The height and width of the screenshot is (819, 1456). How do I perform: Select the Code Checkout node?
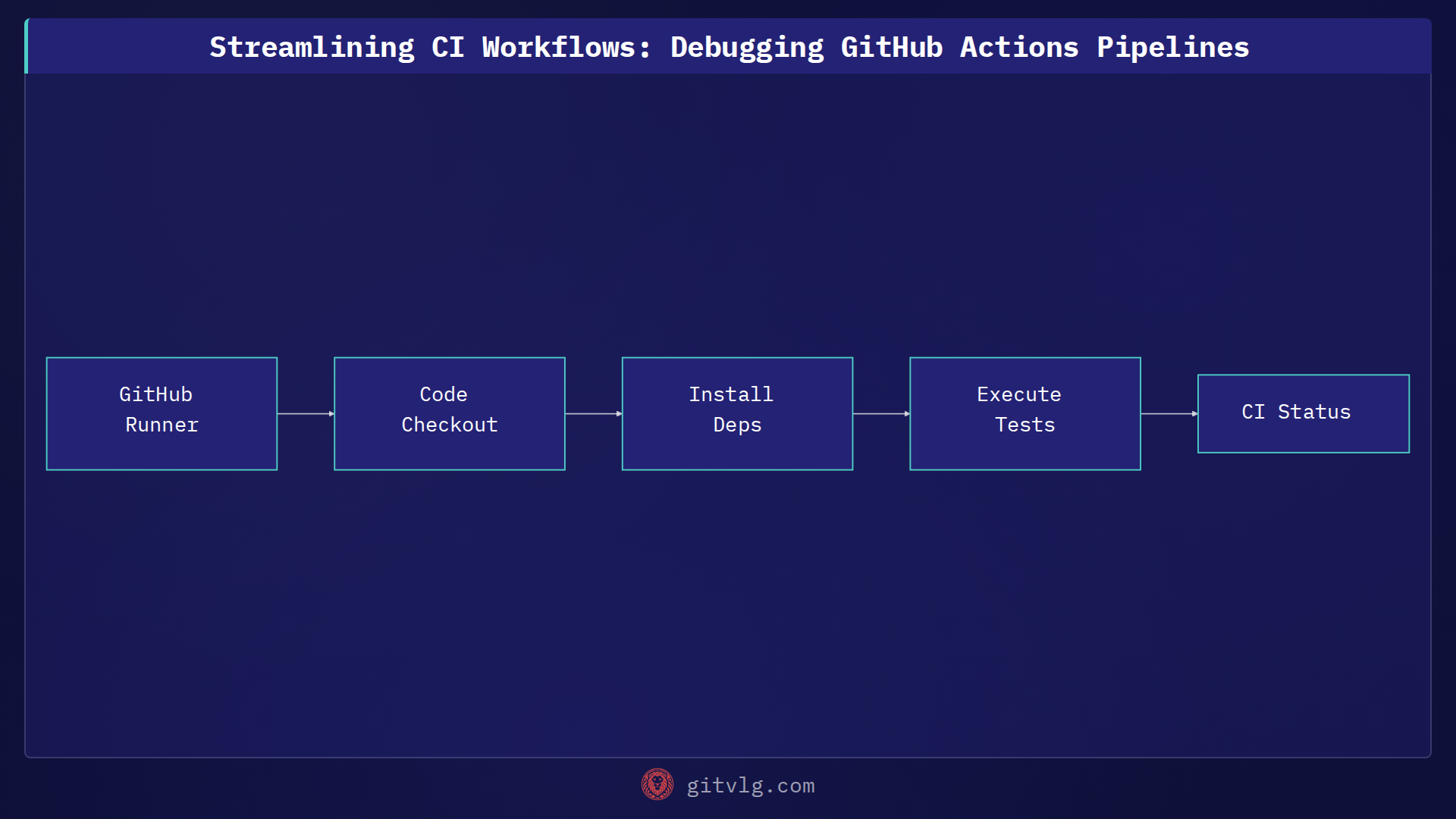pyautogui.click(x=450, y=414)
